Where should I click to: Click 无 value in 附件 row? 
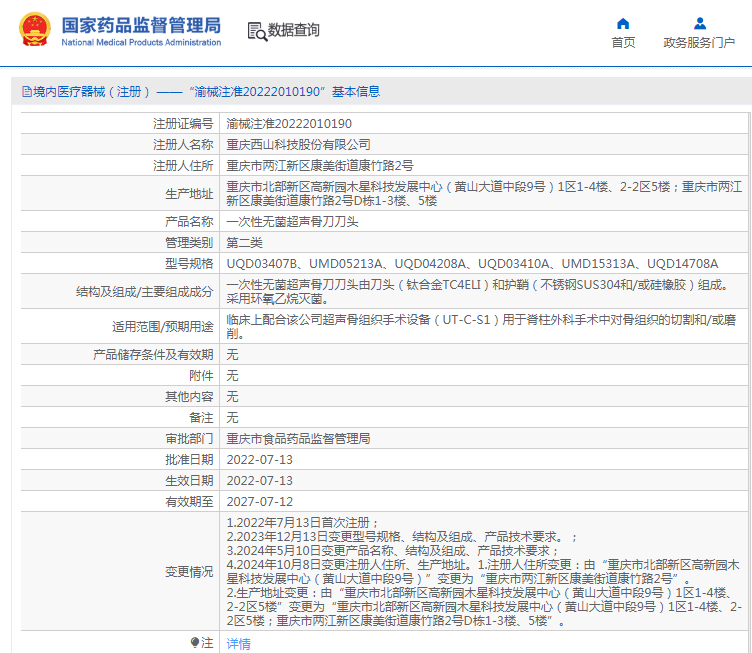pyautogui.click(x=232, y=375)
